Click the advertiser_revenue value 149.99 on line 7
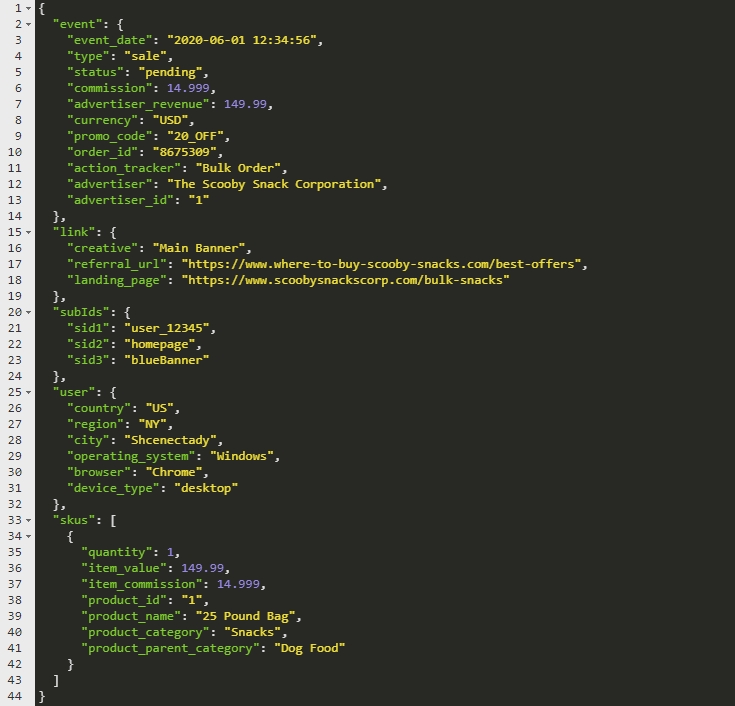Viewport: 735px width, 706px height. (245, 104)
